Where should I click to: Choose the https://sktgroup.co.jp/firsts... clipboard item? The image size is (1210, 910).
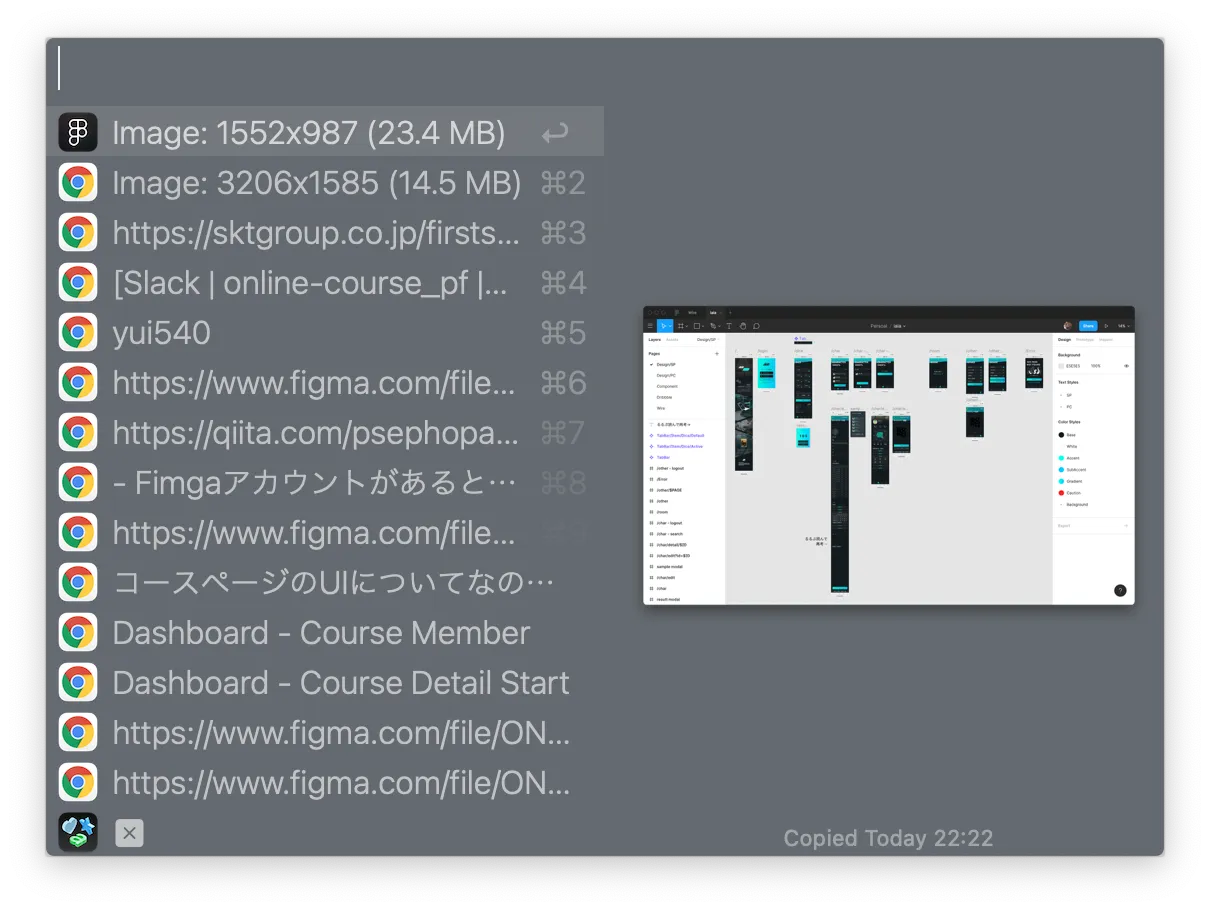(x=316, y=232)
